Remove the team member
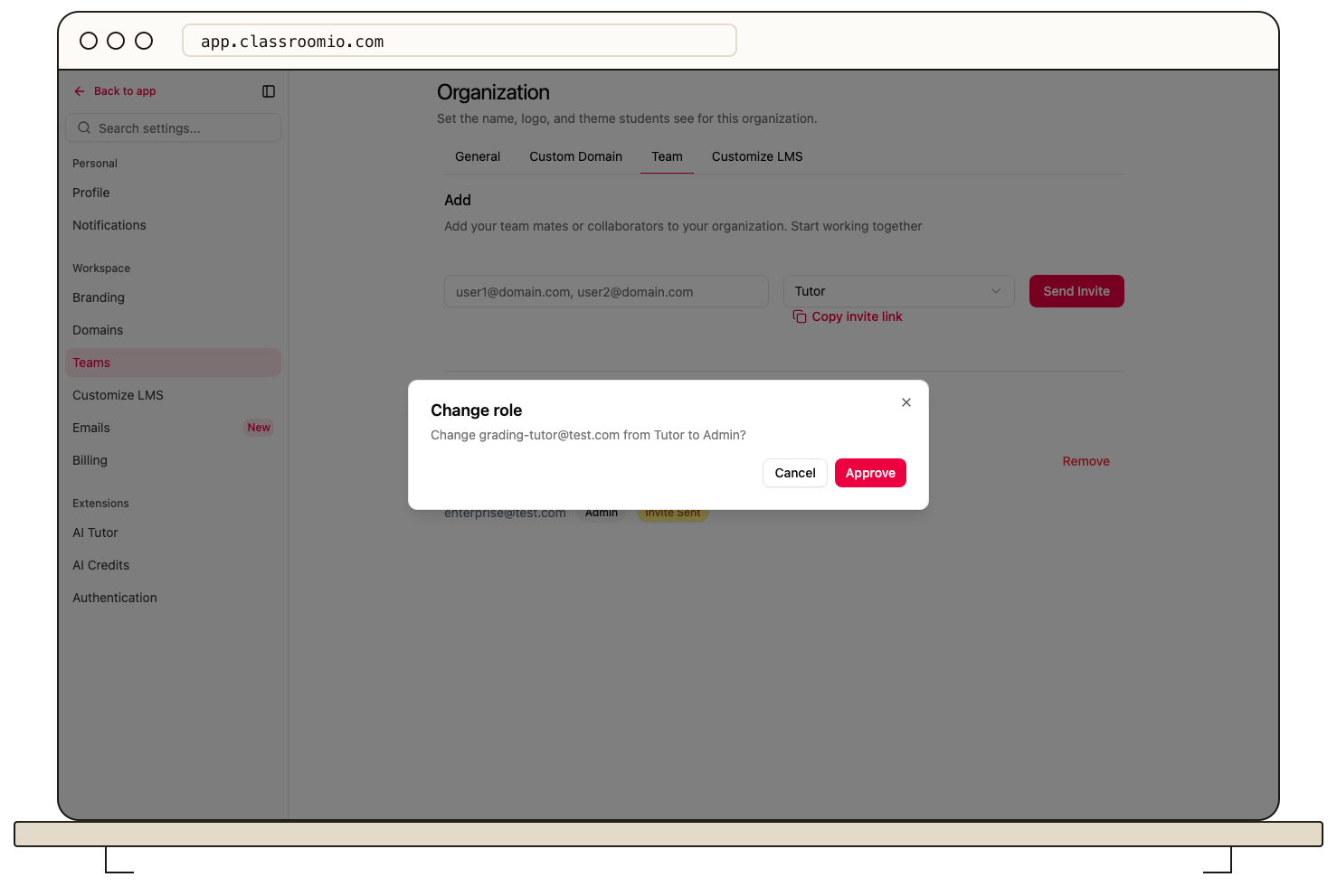Screen dimensions: 1337x896 (x=1086, y=461)
